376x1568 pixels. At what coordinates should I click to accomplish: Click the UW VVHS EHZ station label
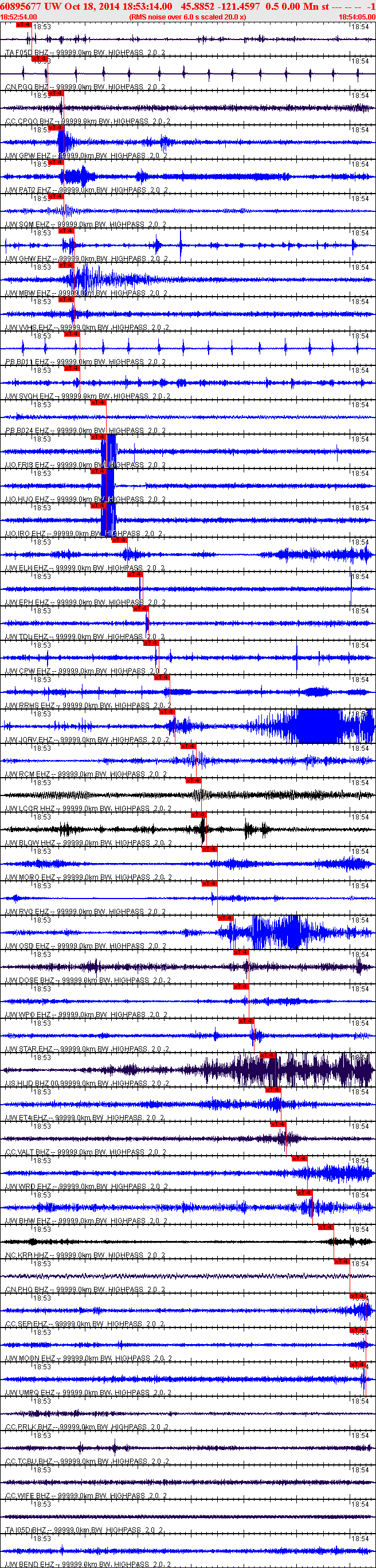tap(29, 328)
